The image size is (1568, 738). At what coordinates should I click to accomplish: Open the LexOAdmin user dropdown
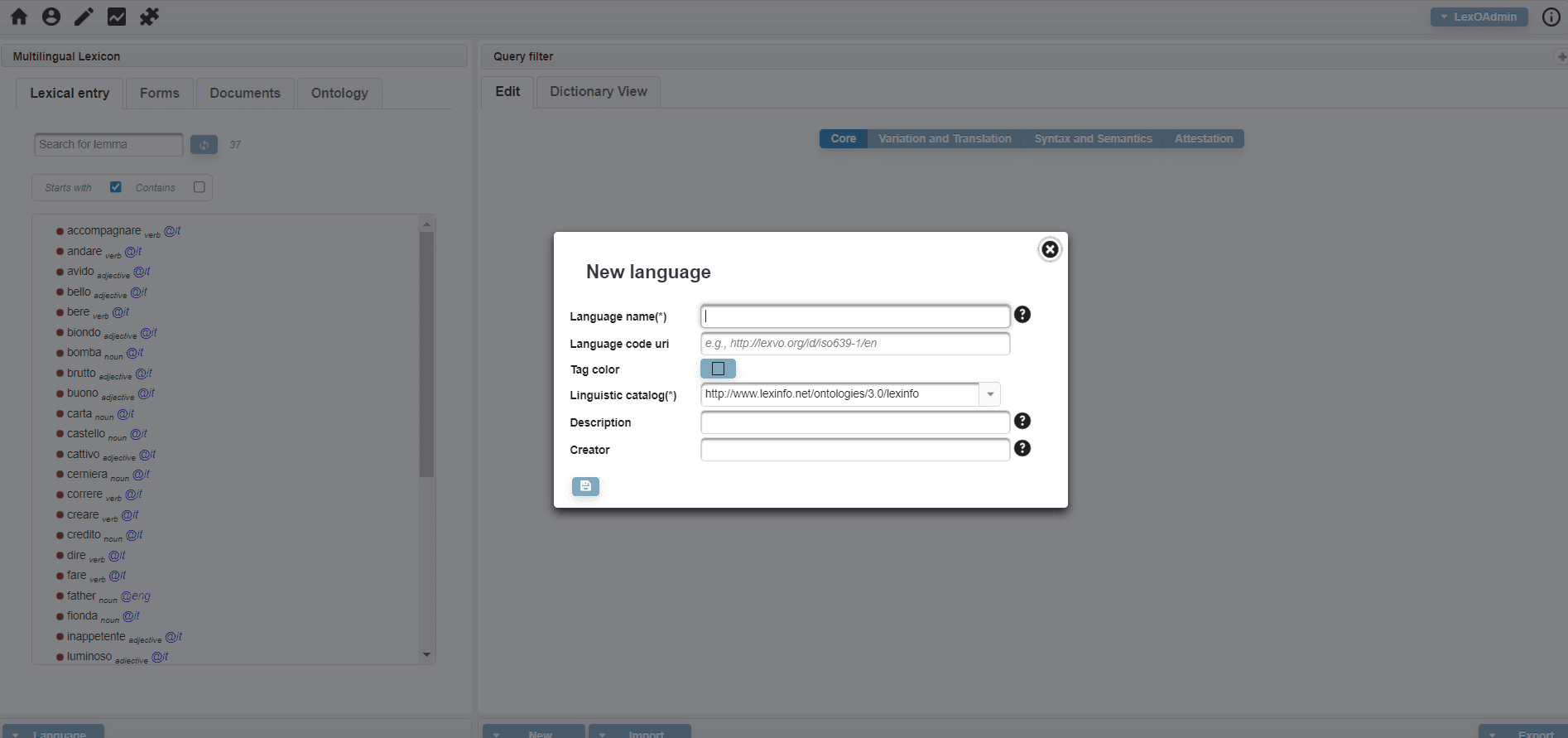point(1479,17)
